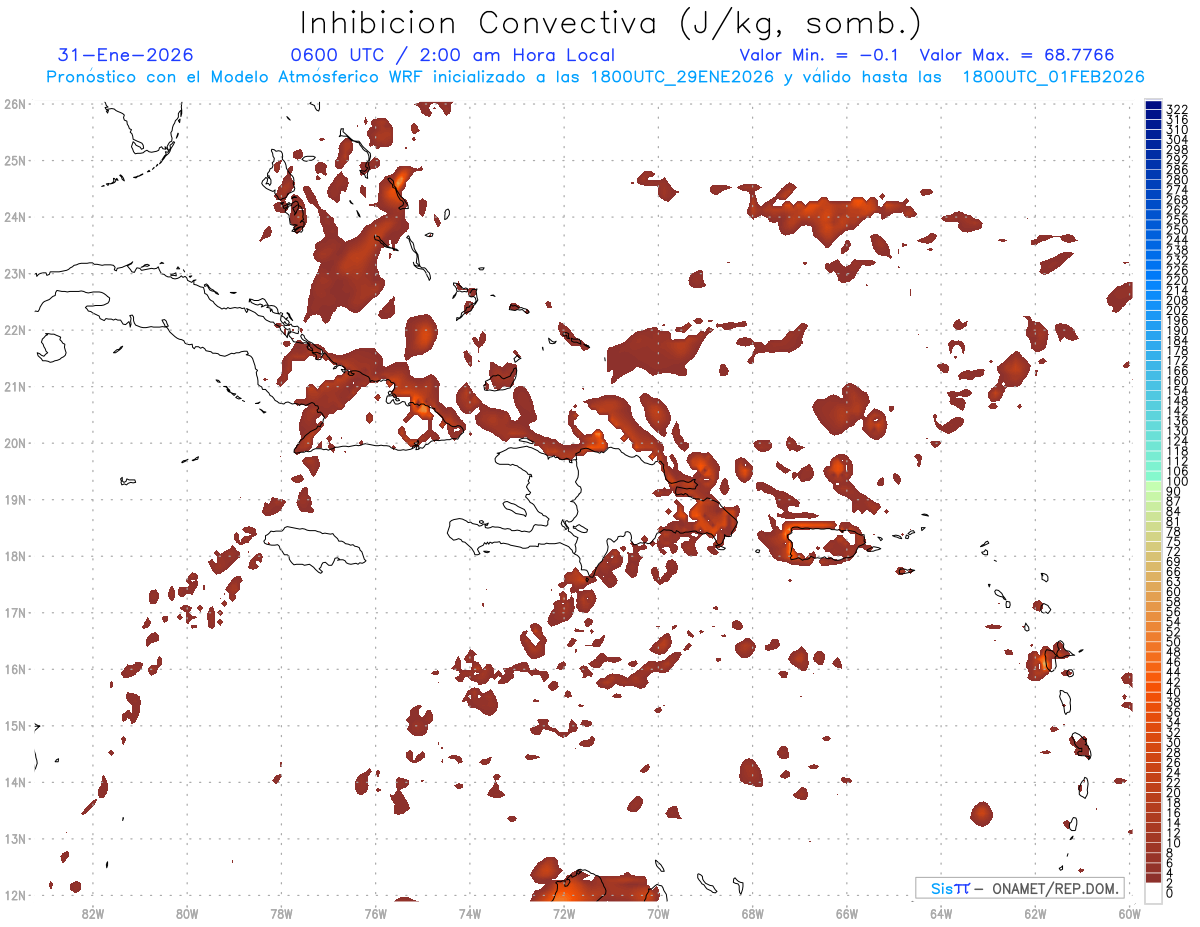Image resolution: width=1200 pixels, height=927 pixels.
Task: Click the 17N latitude label
Action: click(15, 612)
